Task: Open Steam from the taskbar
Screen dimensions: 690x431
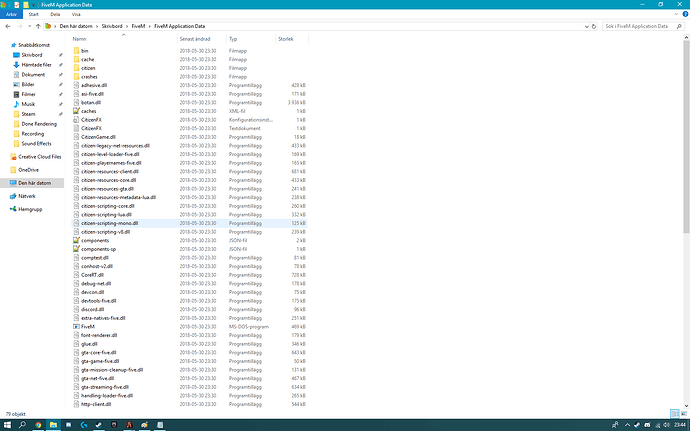Action: pos(99,425)
